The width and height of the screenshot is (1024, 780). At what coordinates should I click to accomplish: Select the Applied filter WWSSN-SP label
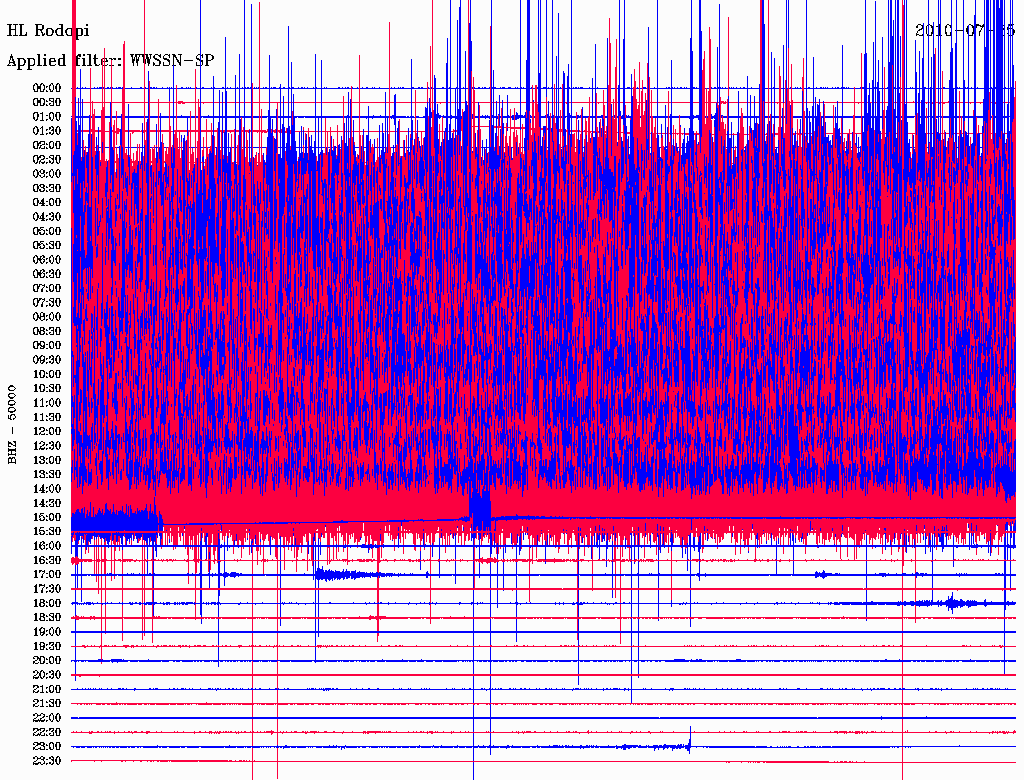110,60
